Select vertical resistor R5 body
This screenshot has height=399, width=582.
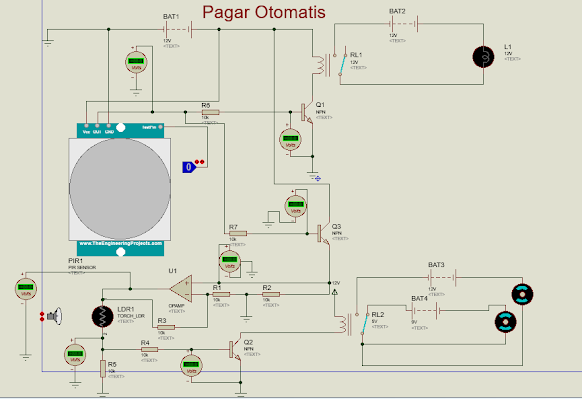[103, 369]
